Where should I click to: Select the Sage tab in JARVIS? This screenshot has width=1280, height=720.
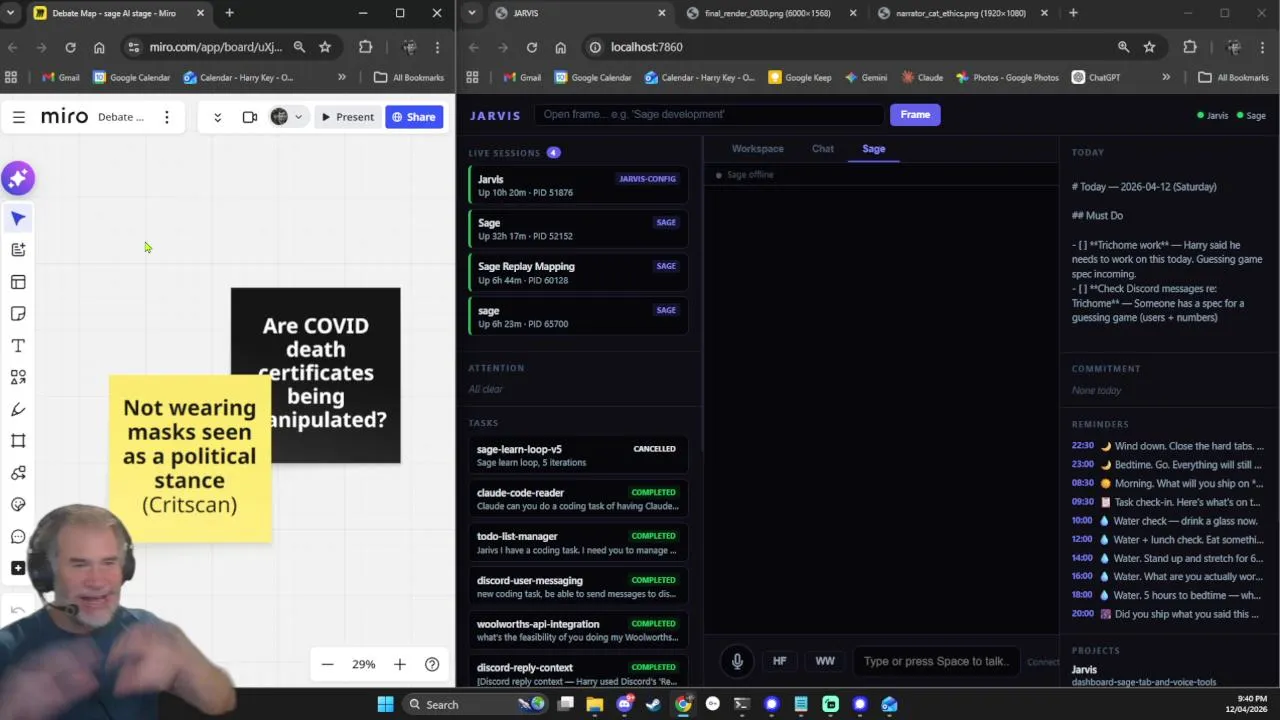874,148
